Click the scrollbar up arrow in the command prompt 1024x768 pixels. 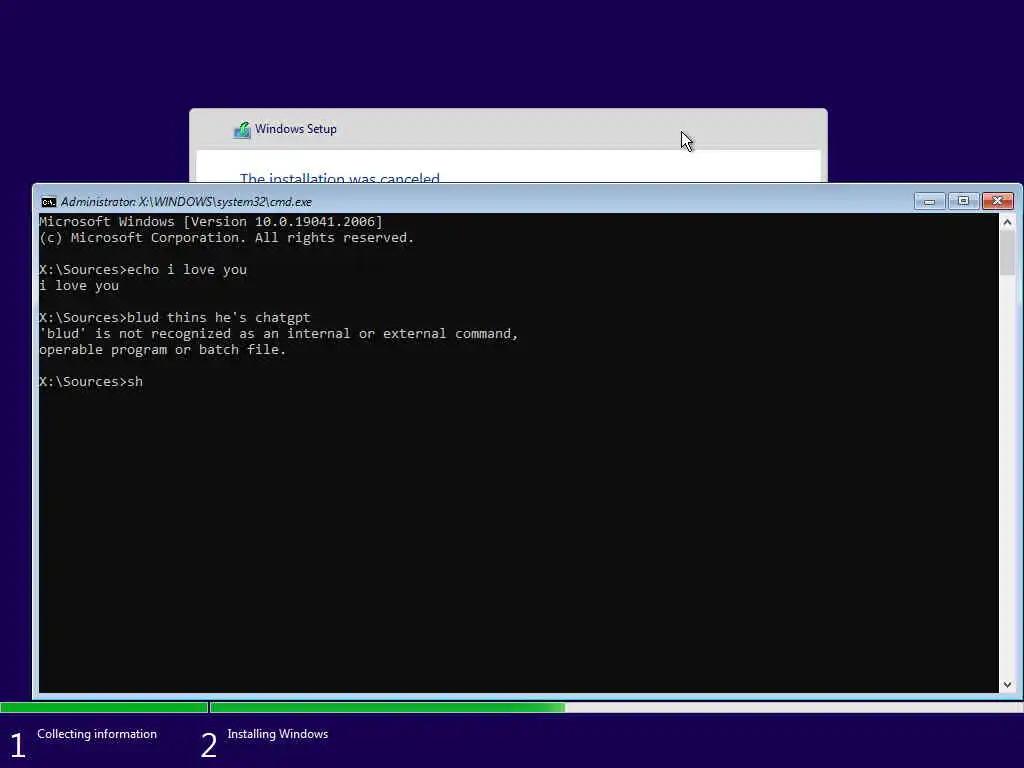click(x=1007, y=223)
